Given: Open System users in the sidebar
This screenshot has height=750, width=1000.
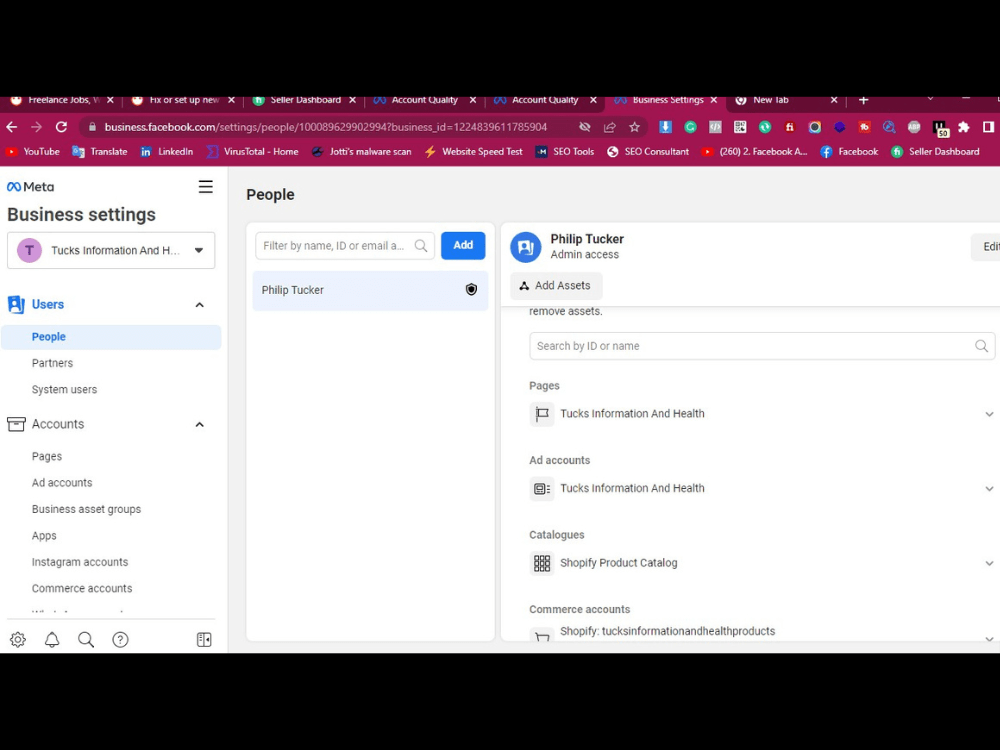Looking at the screenshot, I should point(64,389).
